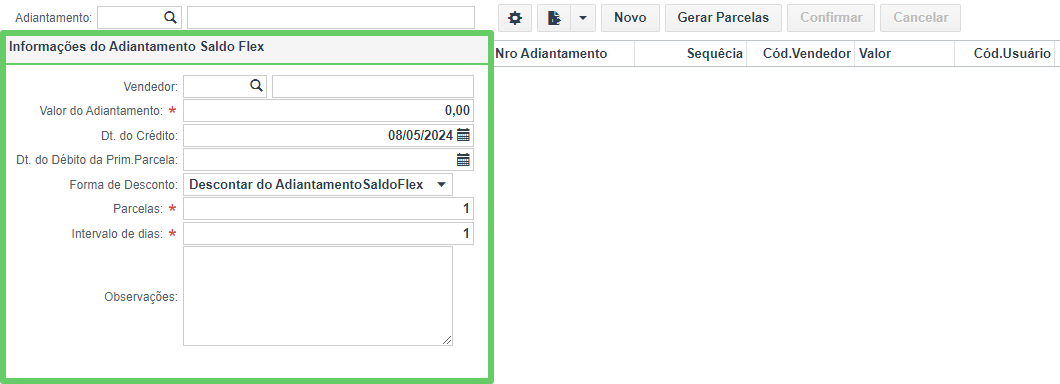
Task: Open the Forma de Desconto dropdown
Action: click(x=318, y=185)
